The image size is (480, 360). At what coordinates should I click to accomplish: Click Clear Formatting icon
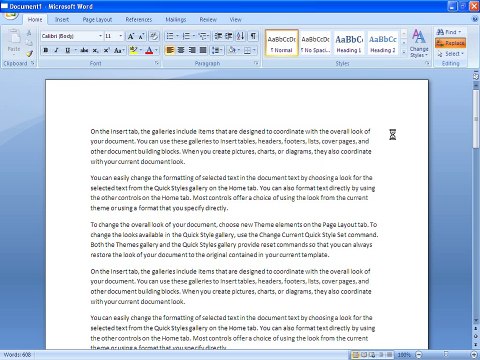coord(154,36)
